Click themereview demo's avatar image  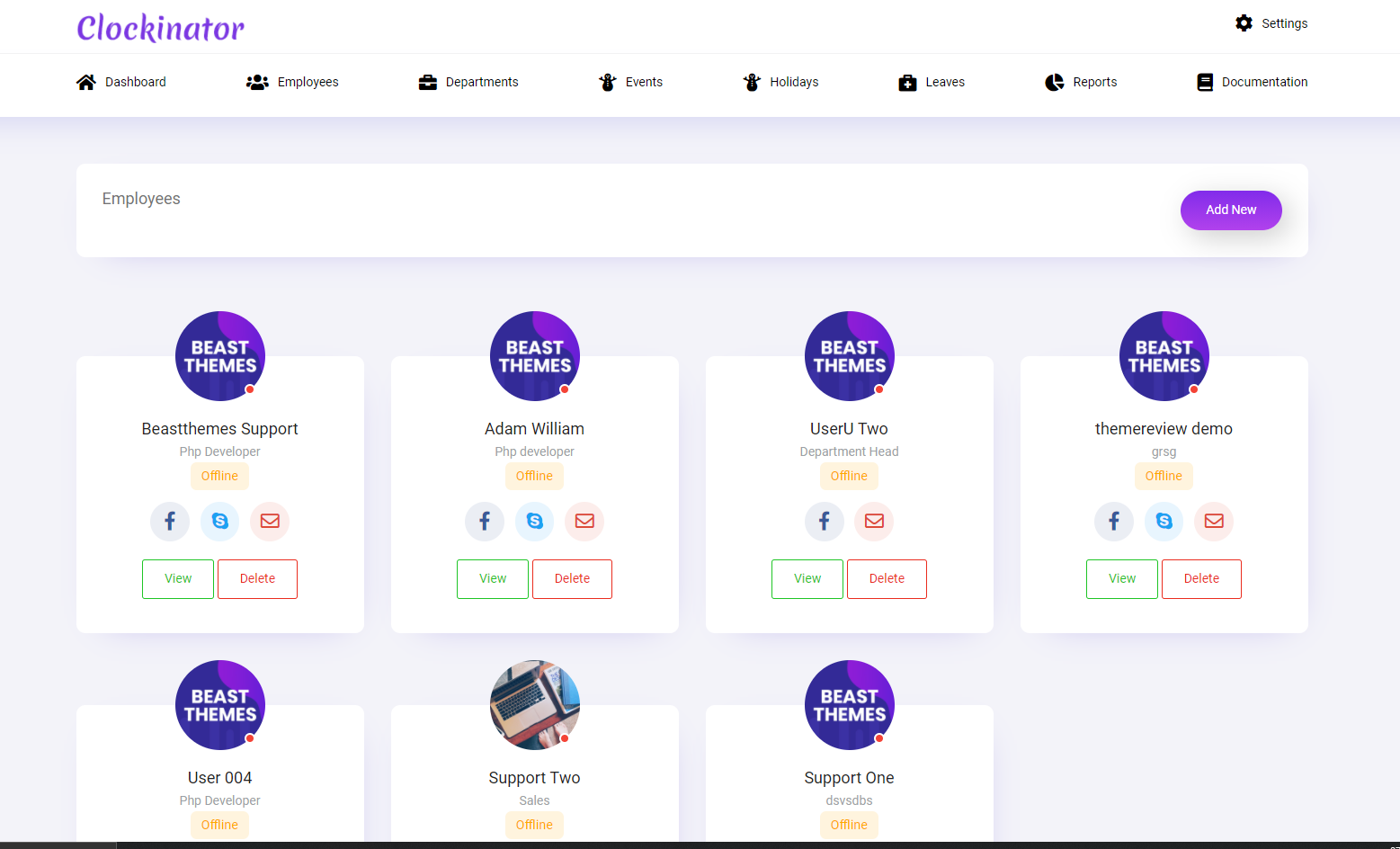(x=1164, y=356)
